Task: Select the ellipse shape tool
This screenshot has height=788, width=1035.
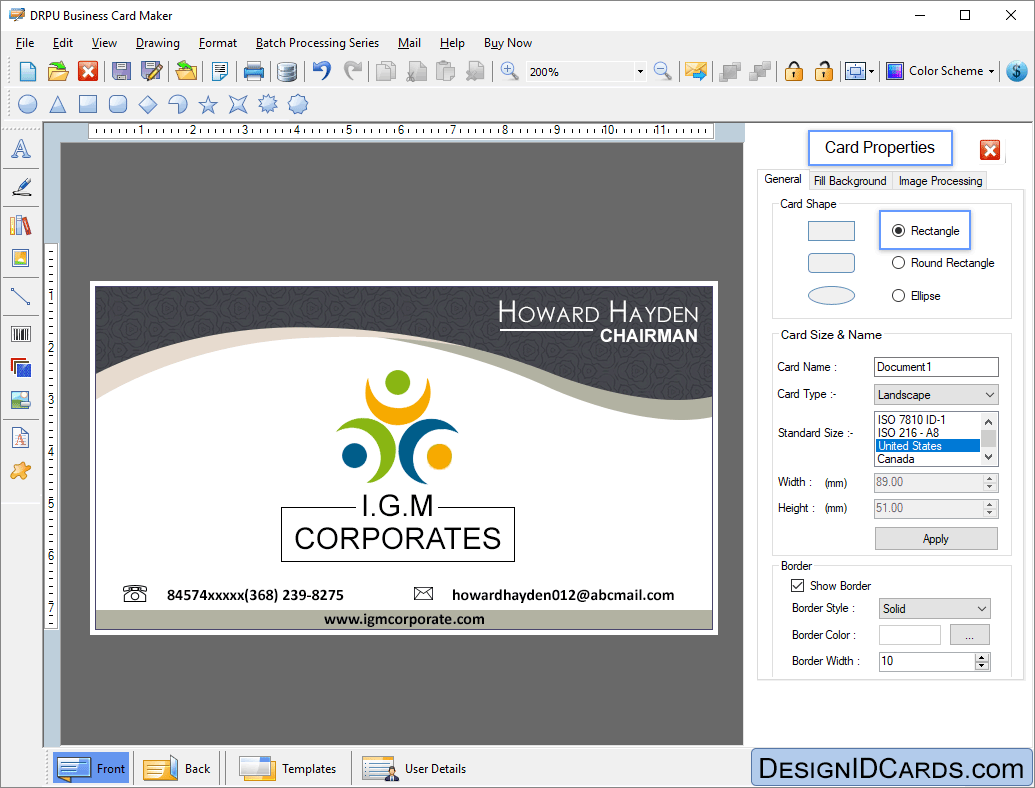Action: [x=27, y=104]
